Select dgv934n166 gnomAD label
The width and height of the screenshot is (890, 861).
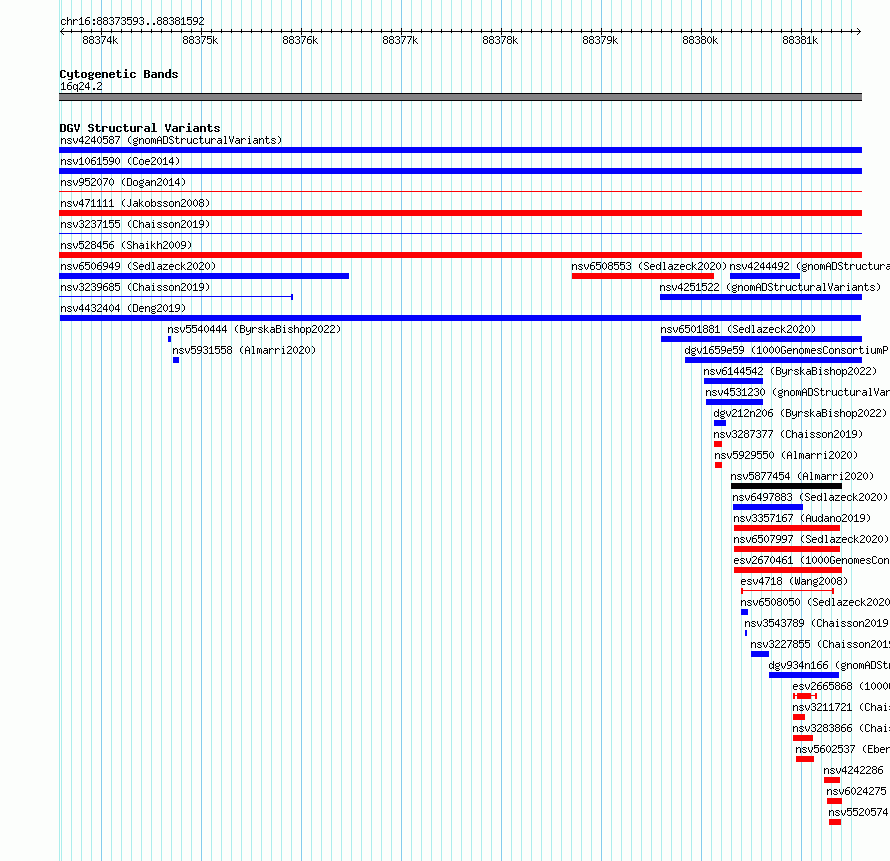[x=829, y=665]
